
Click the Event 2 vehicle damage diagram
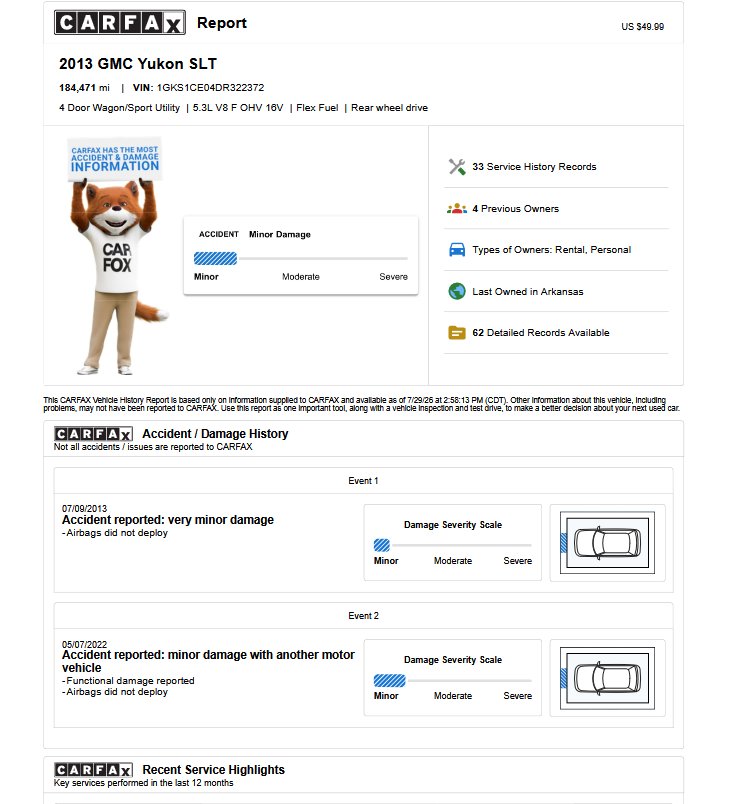607,678
